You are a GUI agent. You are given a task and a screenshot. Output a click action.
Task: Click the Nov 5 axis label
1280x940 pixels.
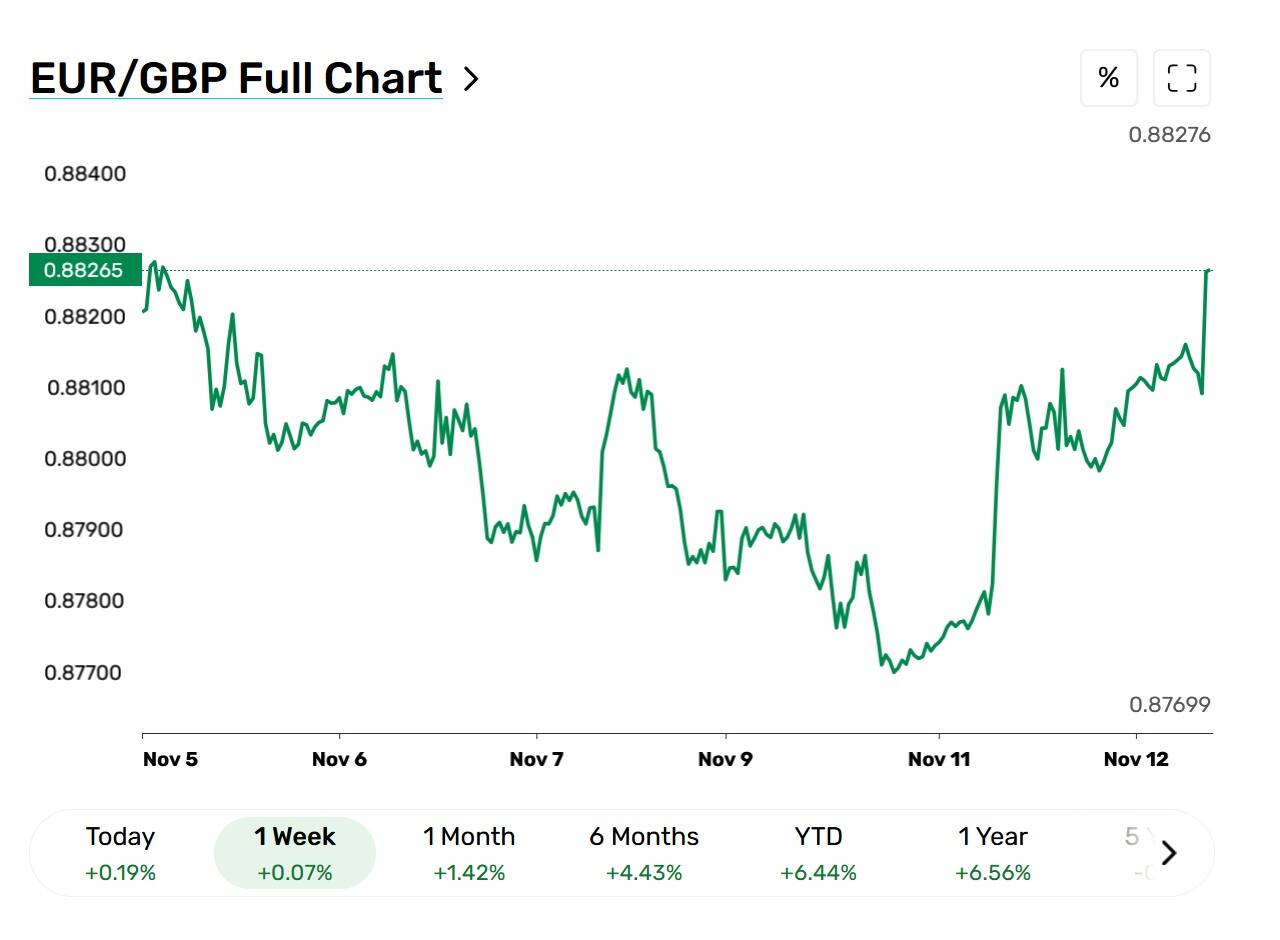[x=170, y=759]
